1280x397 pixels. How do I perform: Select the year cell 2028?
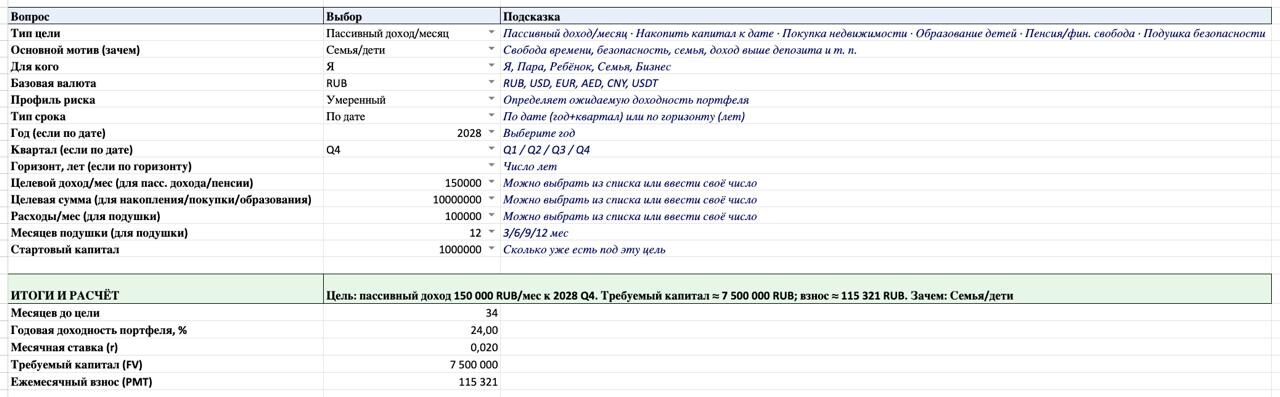click(x=411, y=133)
